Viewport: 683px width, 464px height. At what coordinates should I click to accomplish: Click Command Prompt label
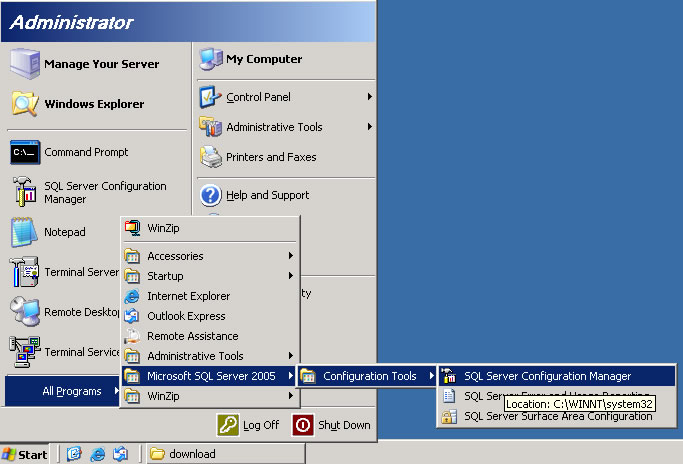point(86,152)
